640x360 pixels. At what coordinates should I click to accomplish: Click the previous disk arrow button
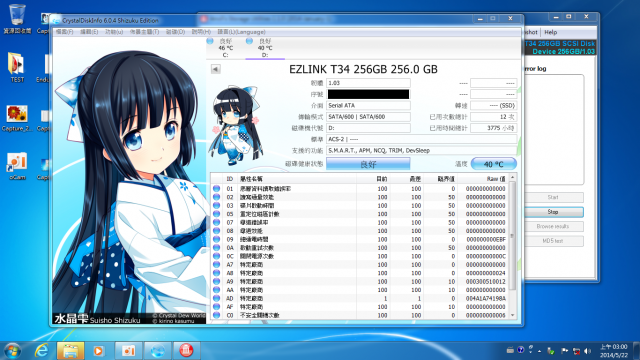tap(216, 69)
